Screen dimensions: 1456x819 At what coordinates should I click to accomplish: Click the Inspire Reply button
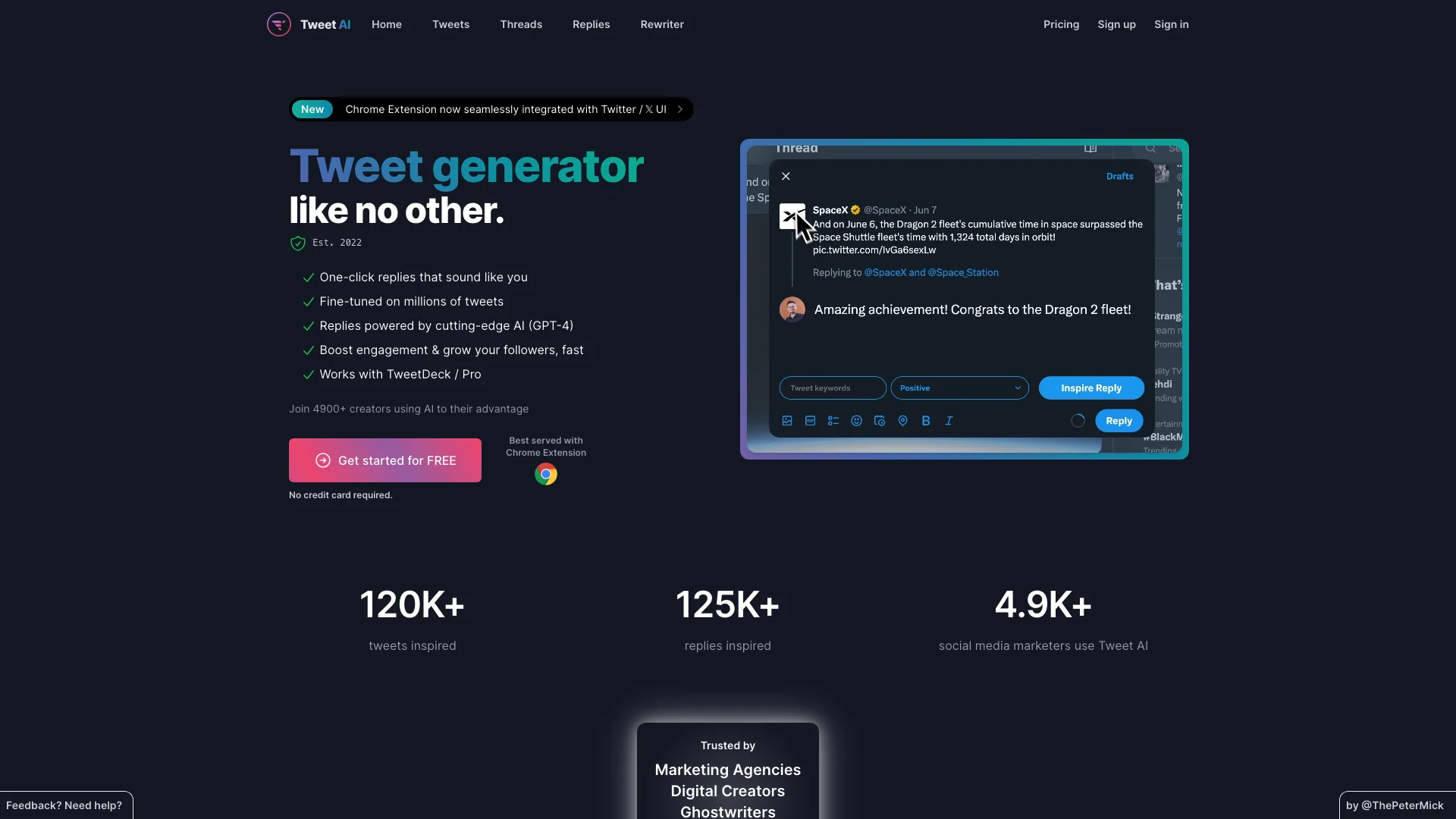tap(1091, 387)
